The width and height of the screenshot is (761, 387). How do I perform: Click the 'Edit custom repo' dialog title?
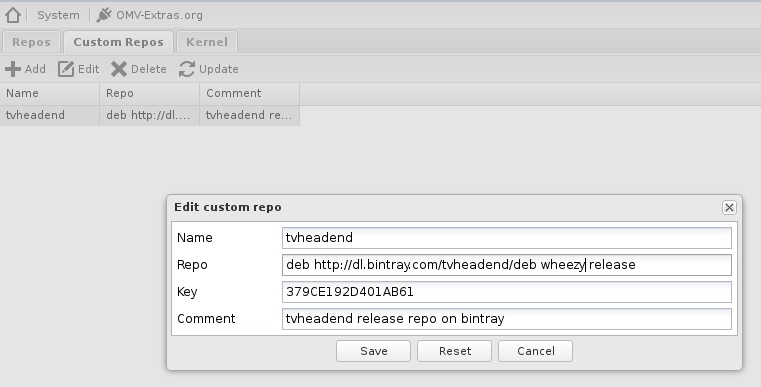click(x=228, y=207)
